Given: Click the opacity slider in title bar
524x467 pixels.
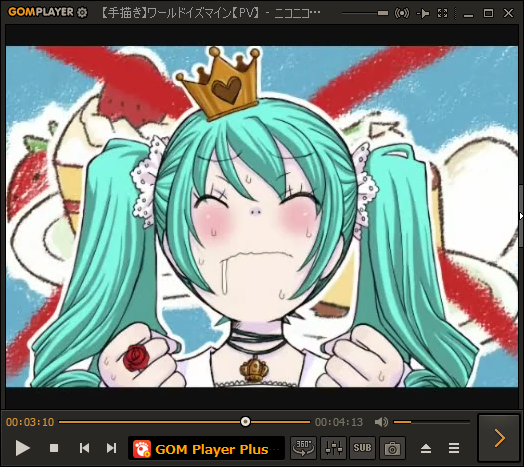Looking at the screenshot, I should [x=365, y=13].
